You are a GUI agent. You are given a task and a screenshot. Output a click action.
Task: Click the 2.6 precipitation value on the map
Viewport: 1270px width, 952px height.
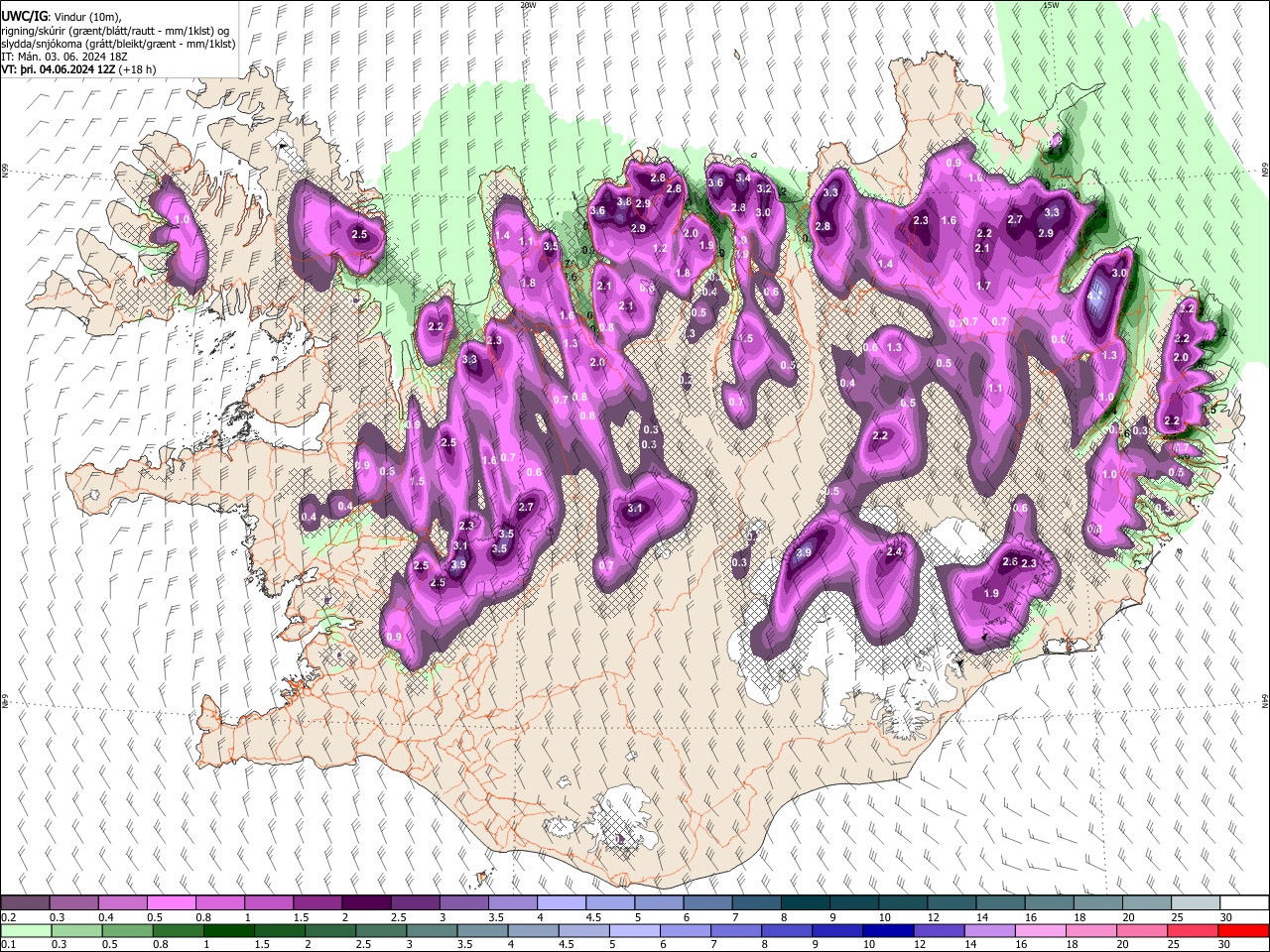point(1010,562)
